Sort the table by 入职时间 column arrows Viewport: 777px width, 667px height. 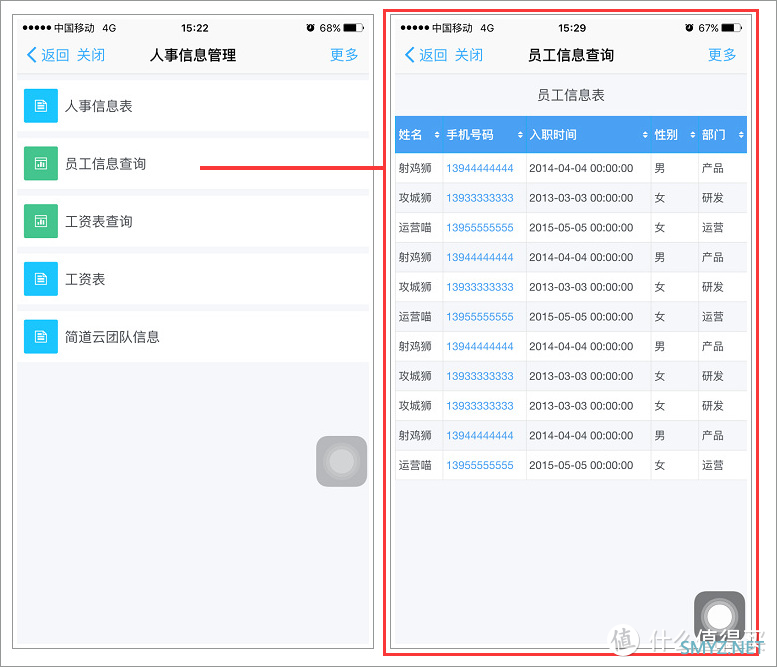coord(645,135)
